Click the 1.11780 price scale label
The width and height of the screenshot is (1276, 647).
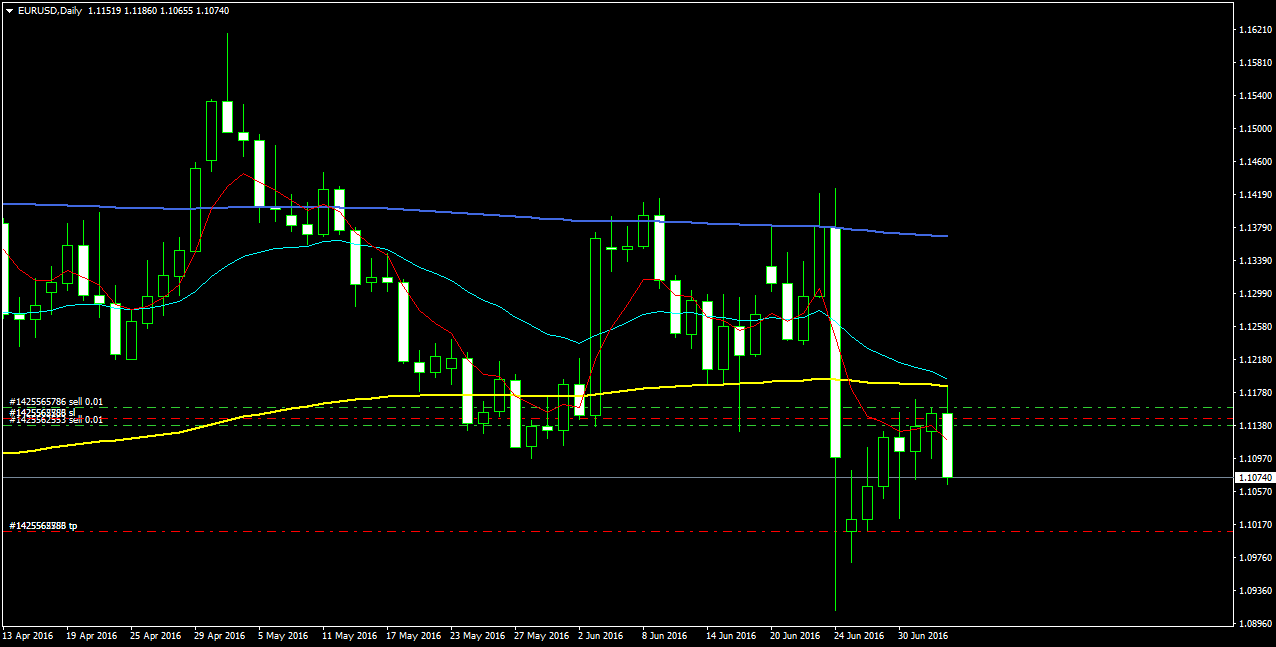pyautogui.click(x=1256, y=393)
